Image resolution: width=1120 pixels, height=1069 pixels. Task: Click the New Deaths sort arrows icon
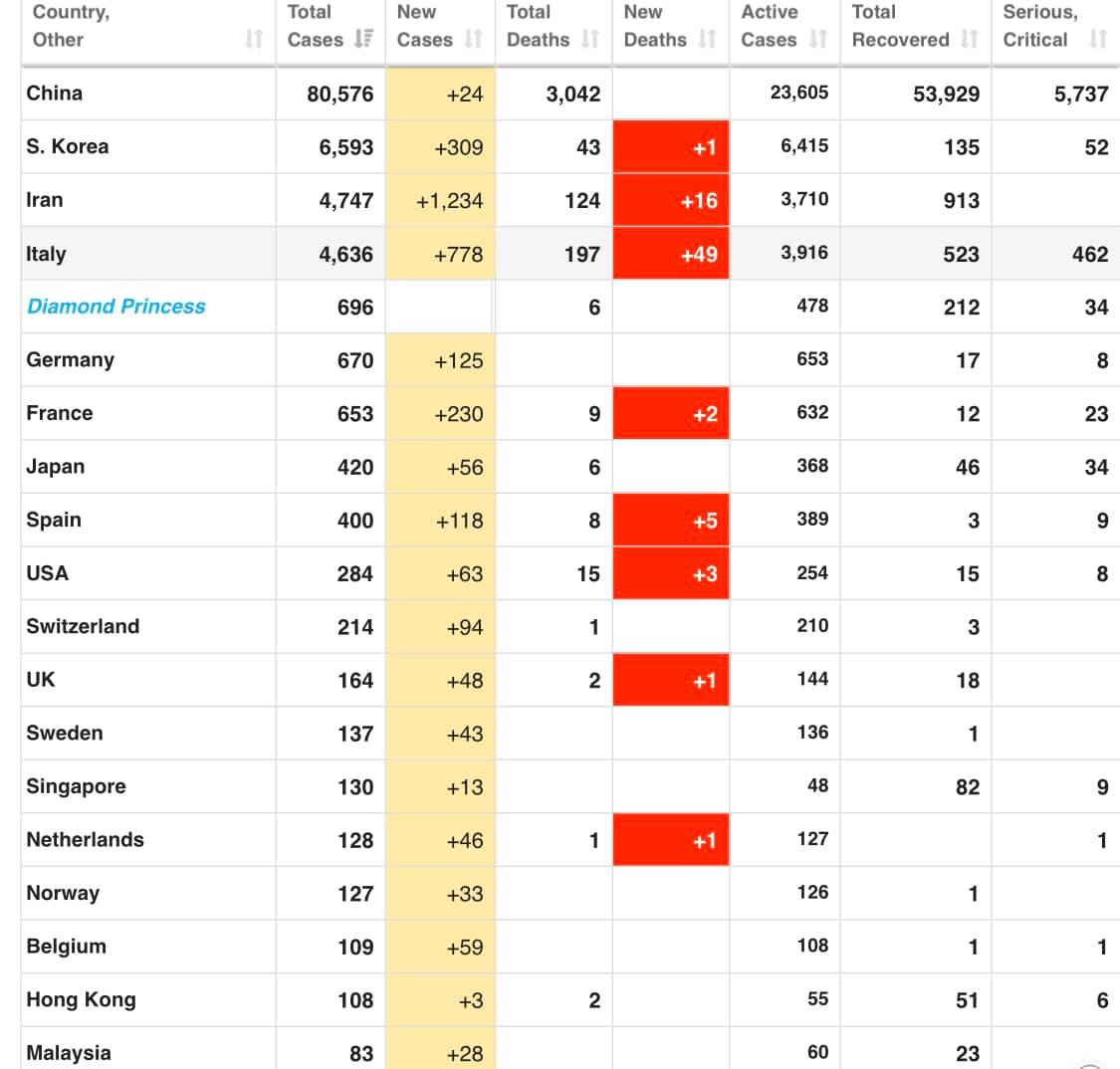[707, 39]
